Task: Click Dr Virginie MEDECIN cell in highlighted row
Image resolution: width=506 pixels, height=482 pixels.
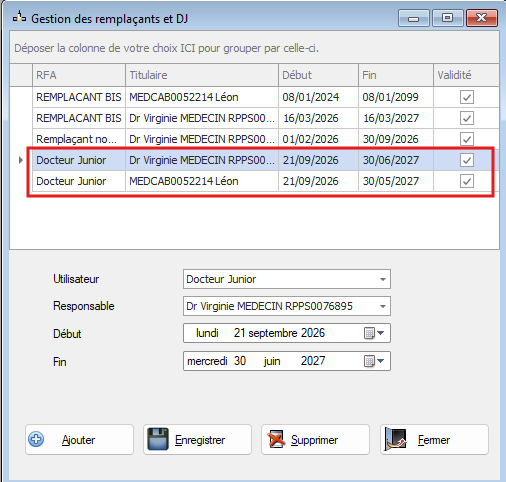Action: 202,160
